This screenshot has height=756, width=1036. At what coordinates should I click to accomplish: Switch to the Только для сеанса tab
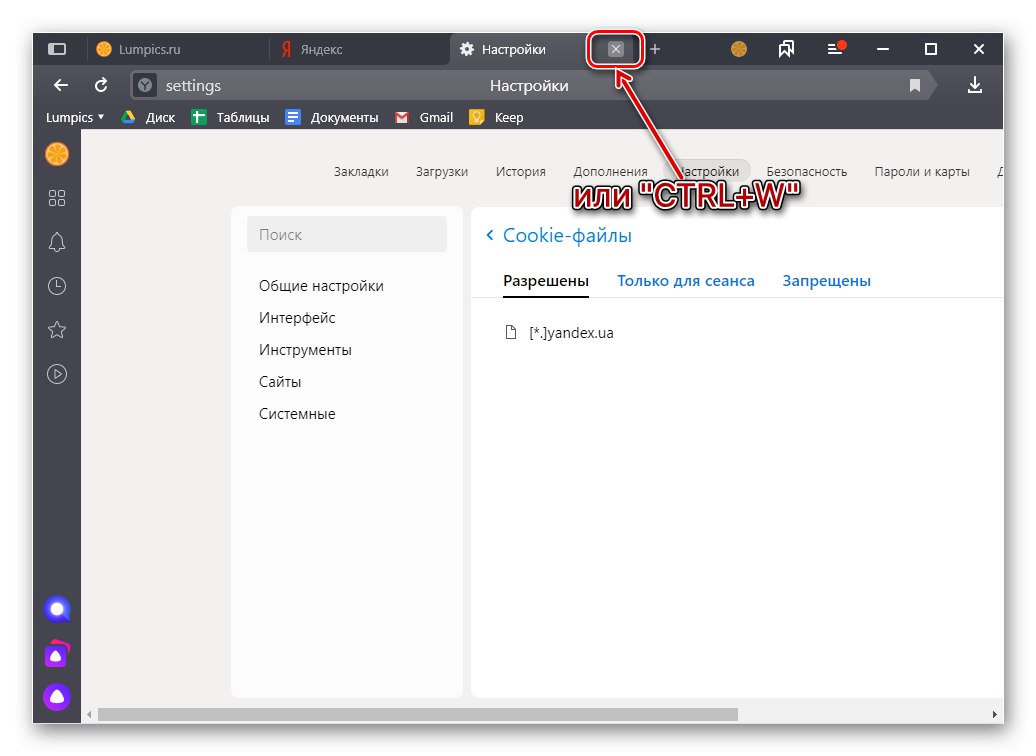pos(686,280)
